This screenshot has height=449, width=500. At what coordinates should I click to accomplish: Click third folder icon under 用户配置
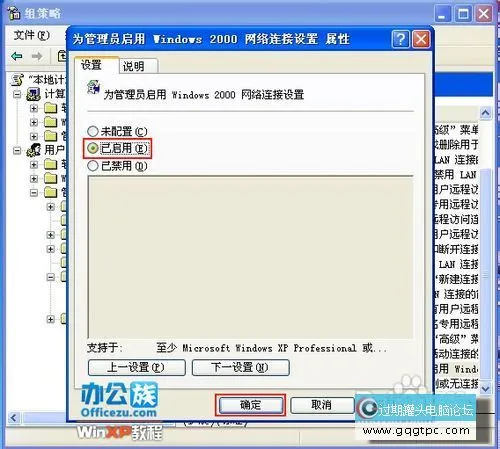[x=51, y=192]
